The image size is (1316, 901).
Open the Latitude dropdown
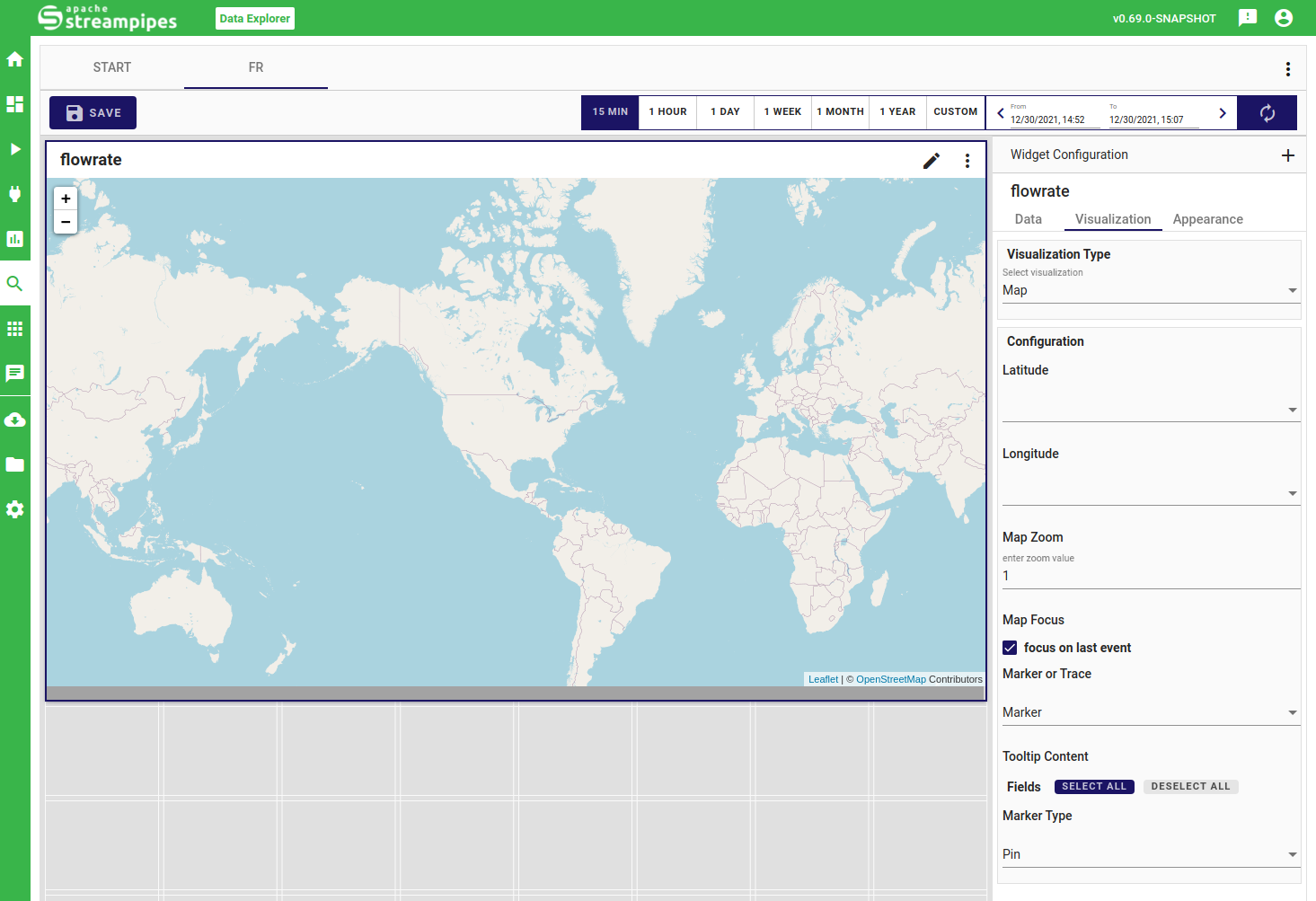[x=1150, y=409]
